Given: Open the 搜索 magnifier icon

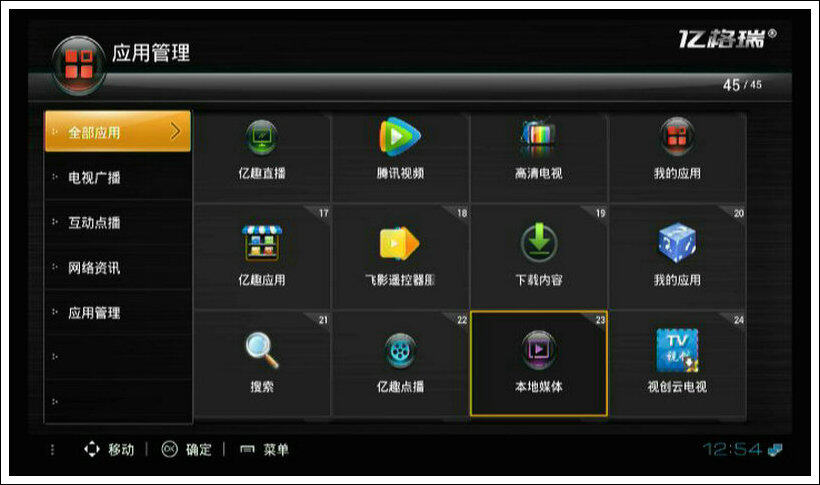Looking at the screenshot, I should tap(261, 350).
